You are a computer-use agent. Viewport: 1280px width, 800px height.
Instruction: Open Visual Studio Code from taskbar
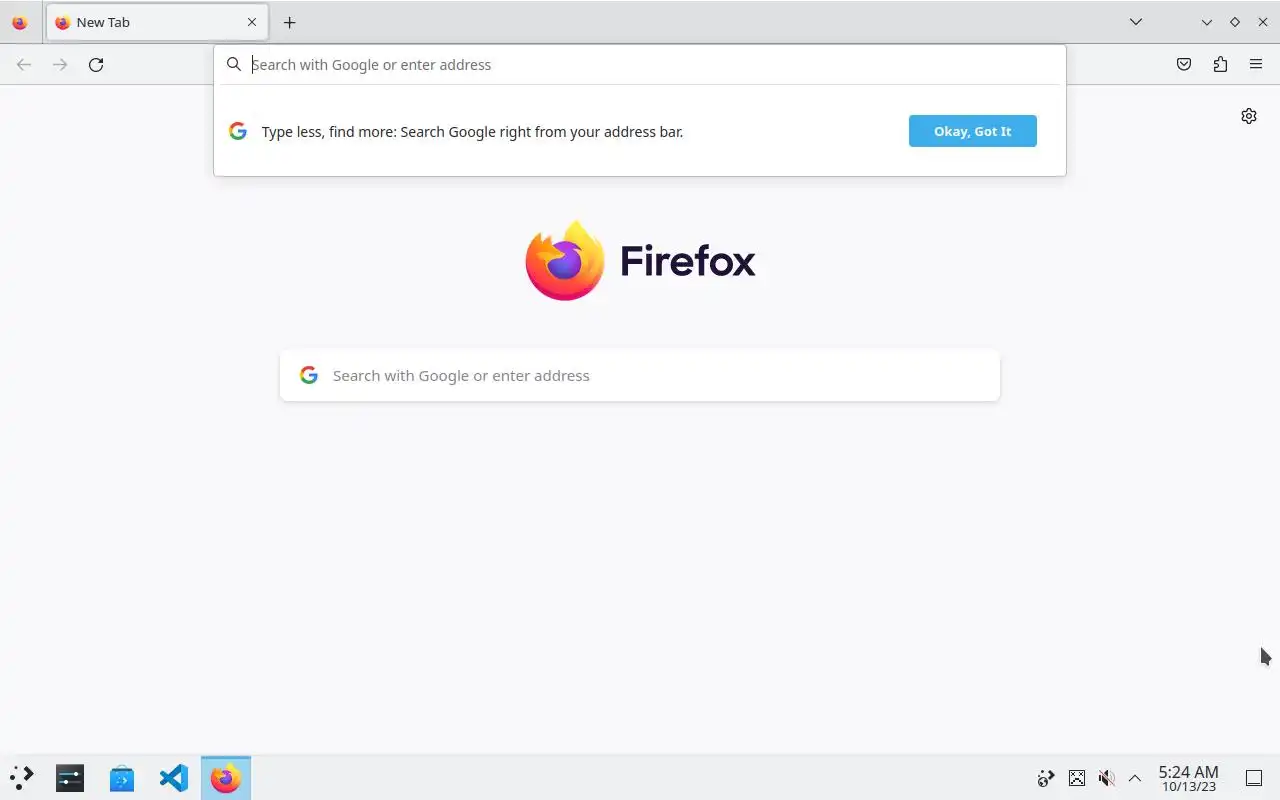[174, 778]
